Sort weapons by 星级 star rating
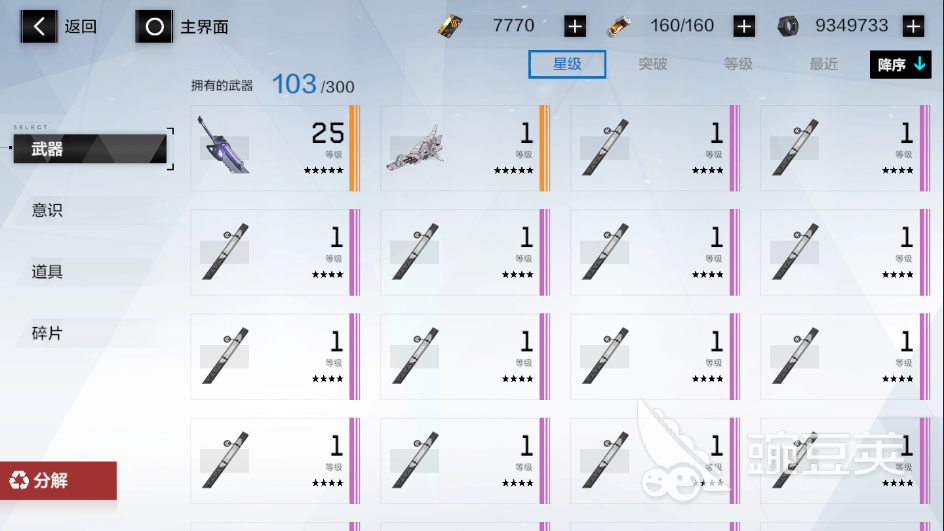Screen dimensions: 944x531 tap(567, 64)
